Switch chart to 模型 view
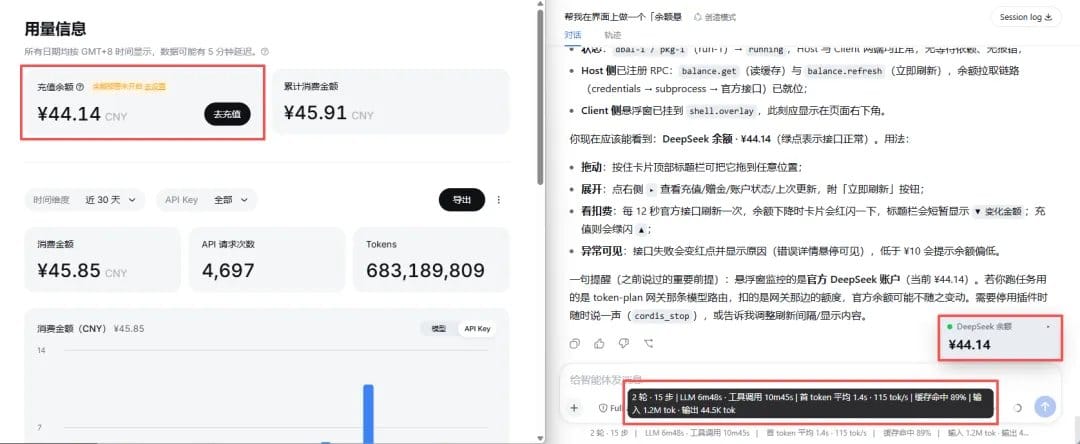 pyautogui.click(x=439, y=328)
